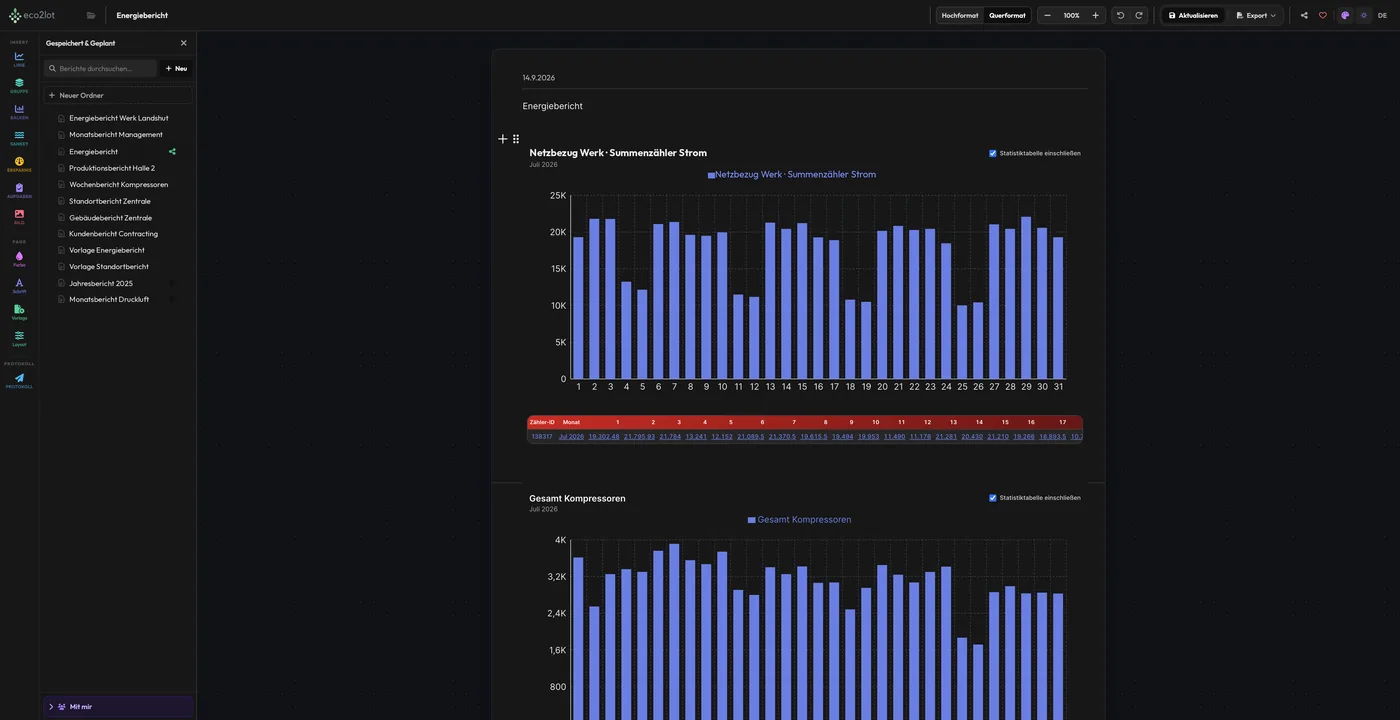Open the Vorlage page tool
The image size is (1400, 720).
(19, 312)
